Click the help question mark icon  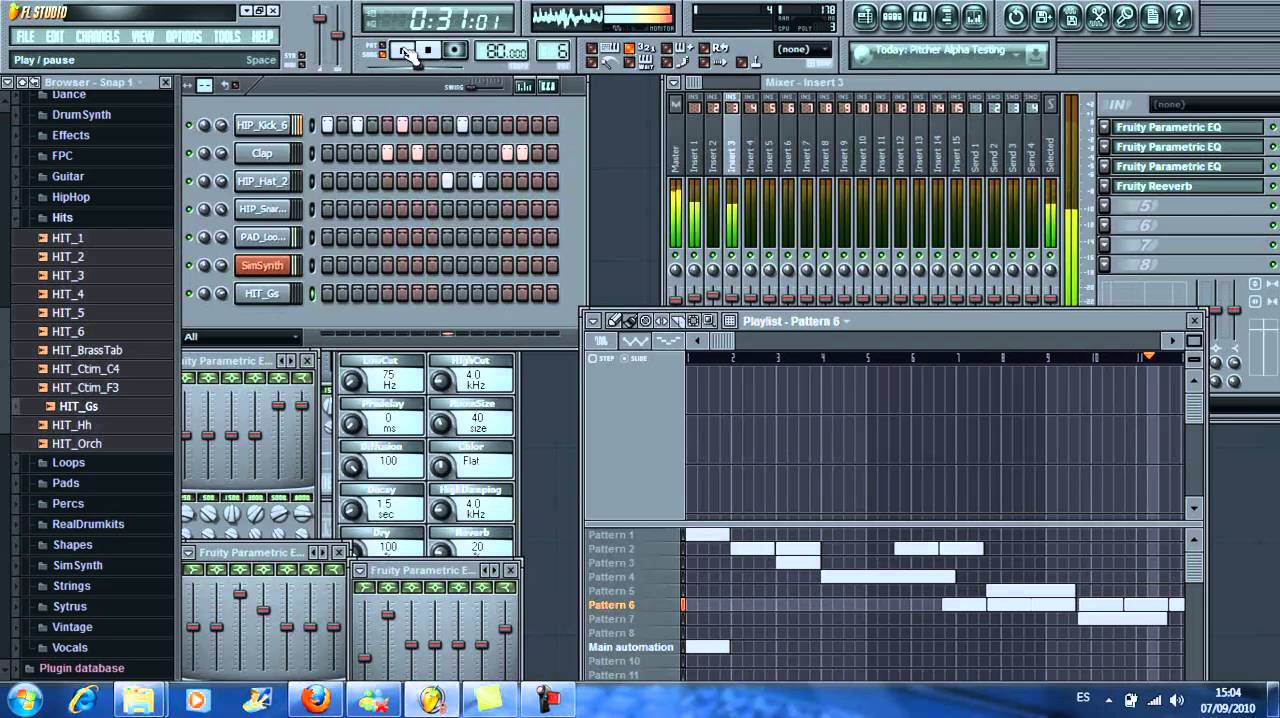pyautogui.click(x=1179, y=16)
